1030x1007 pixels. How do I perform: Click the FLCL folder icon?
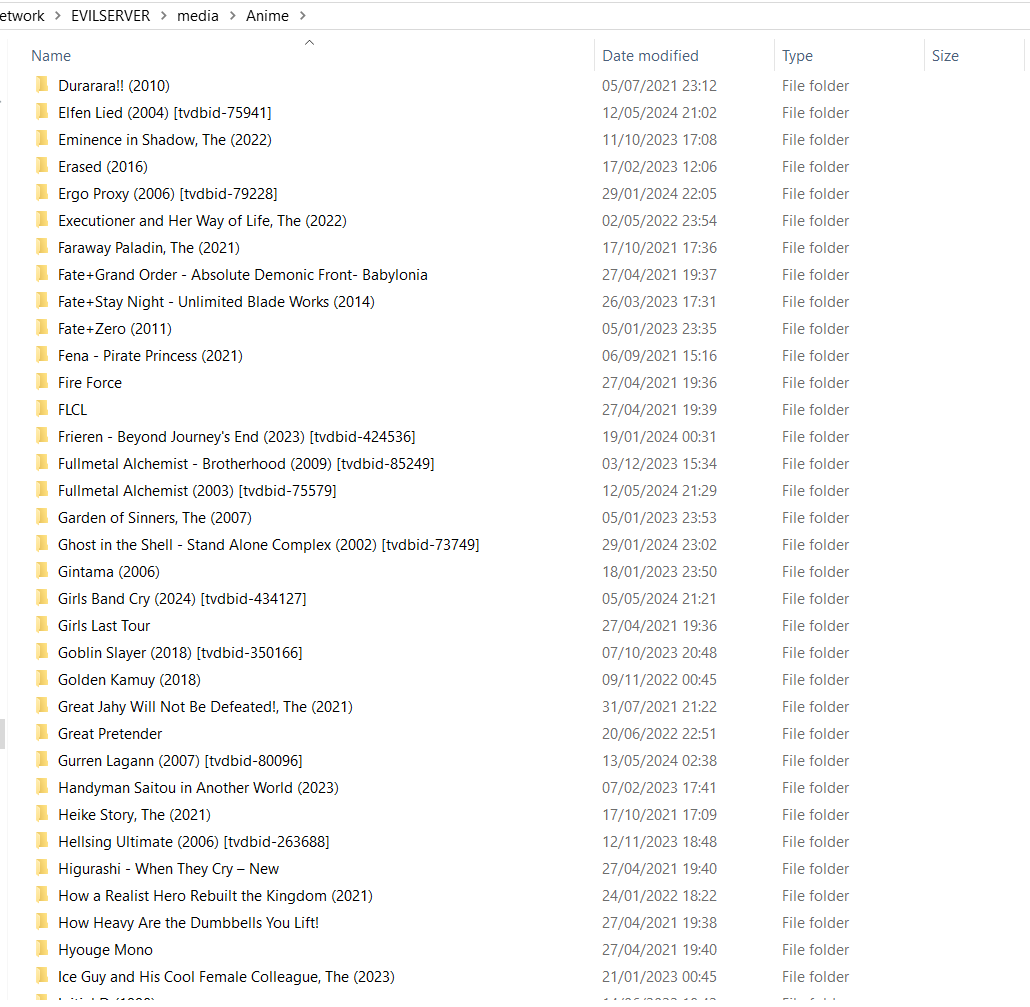[42, 408]
